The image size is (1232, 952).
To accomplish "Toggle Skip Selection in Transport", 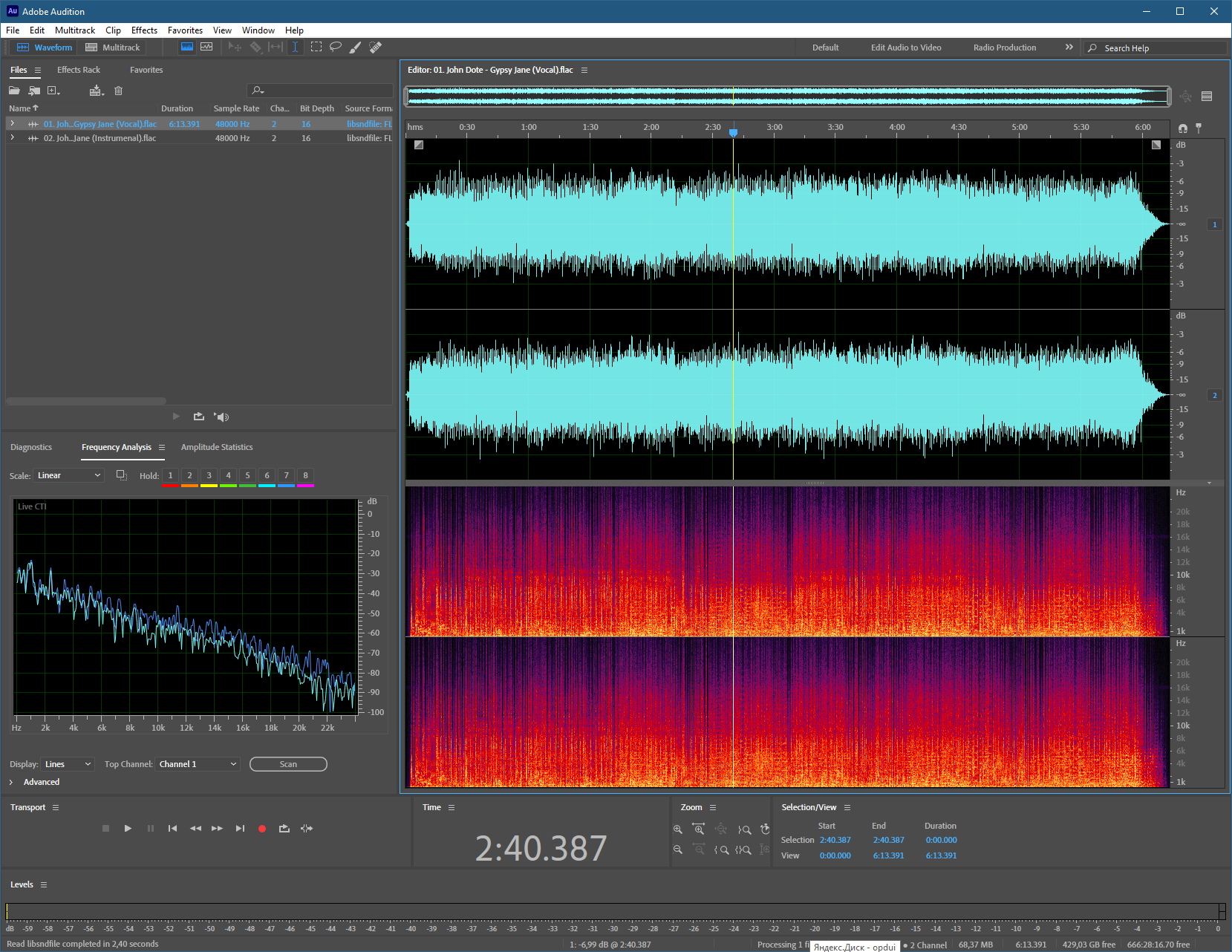I will [307, 828].
